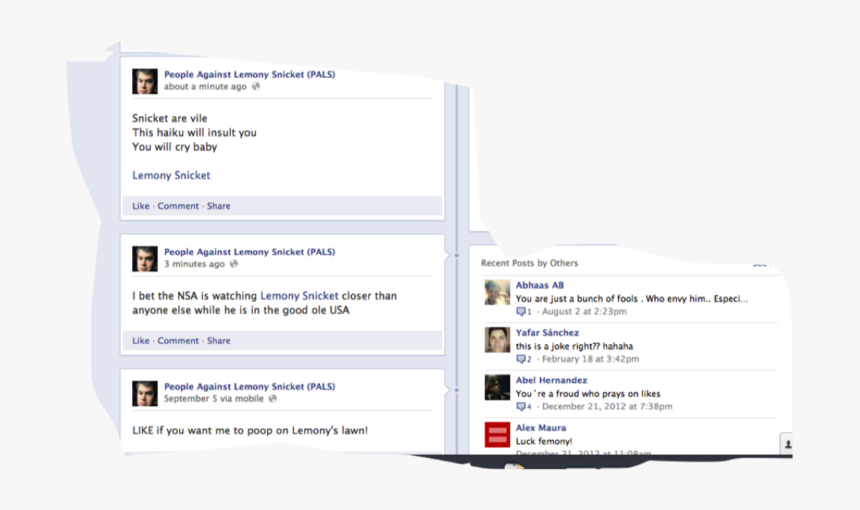
Task: Open 'February 18 at 3:42pm' timestamp
Action: pyautogui.click(x=591, y=359)
